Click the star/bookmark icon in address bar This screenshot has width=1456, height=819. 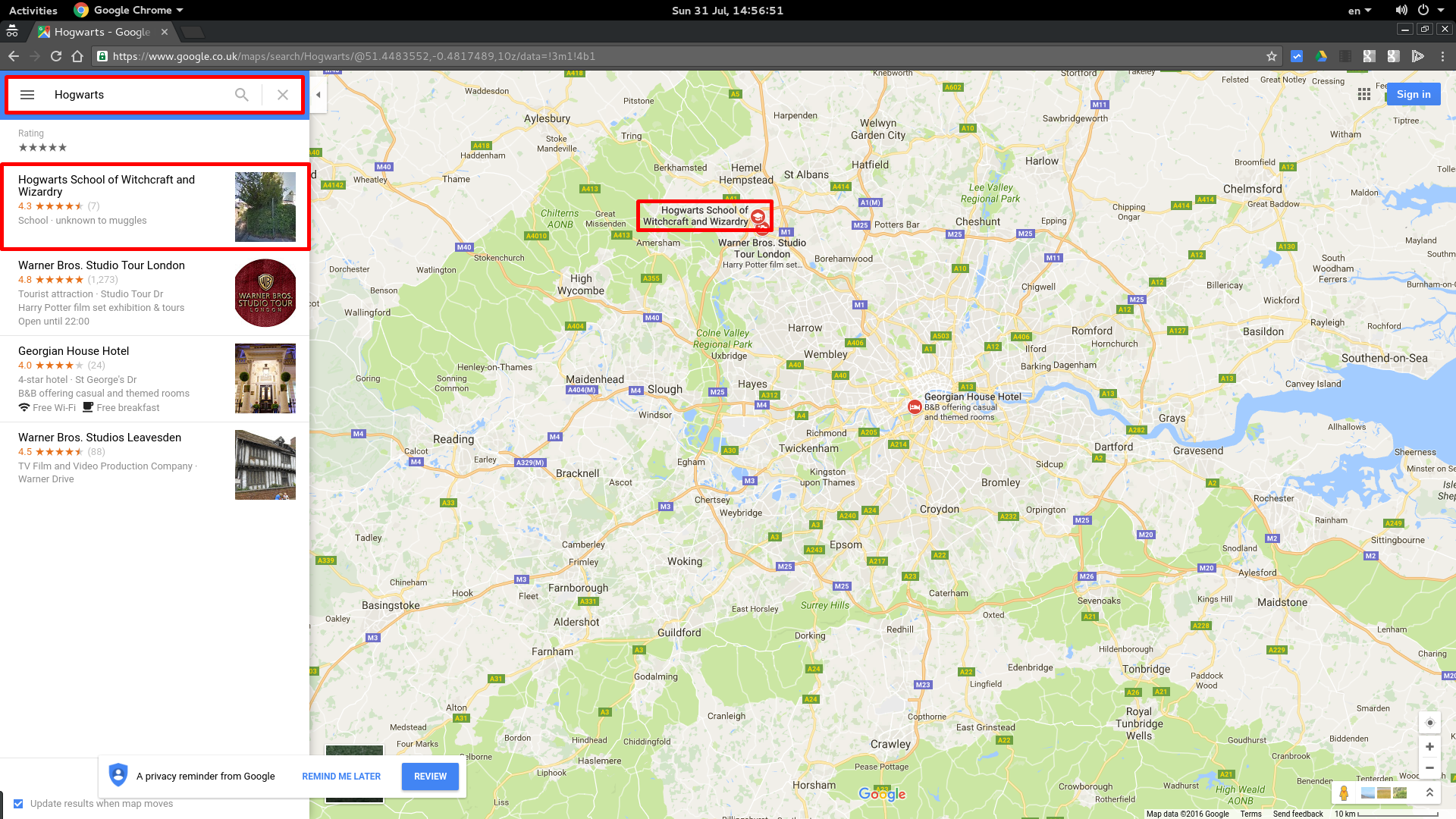[x=1271, y=56]
